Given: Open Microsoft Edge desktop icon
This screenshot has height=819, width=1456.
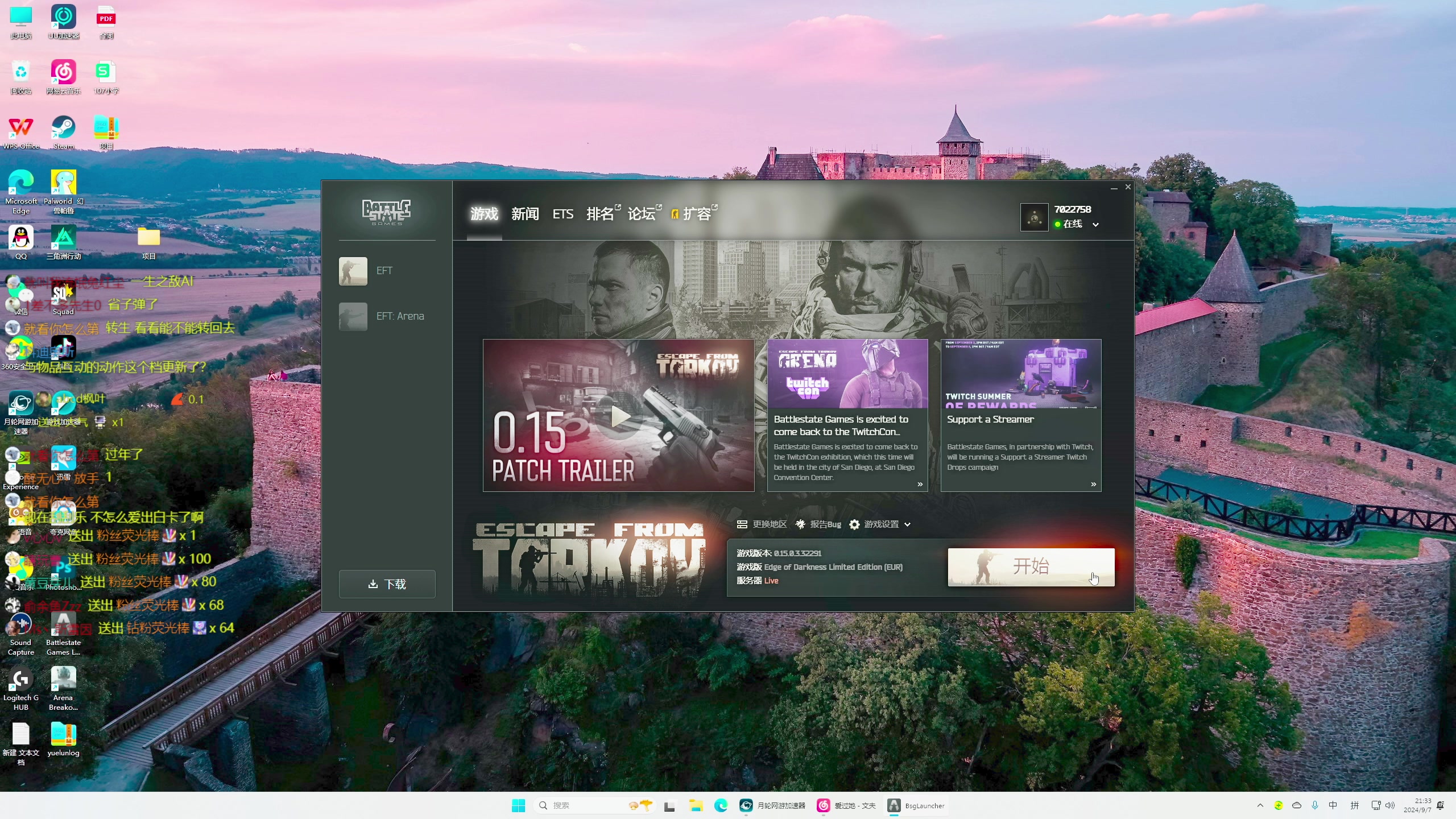Looking at the screenshot, I should point(21,192).
